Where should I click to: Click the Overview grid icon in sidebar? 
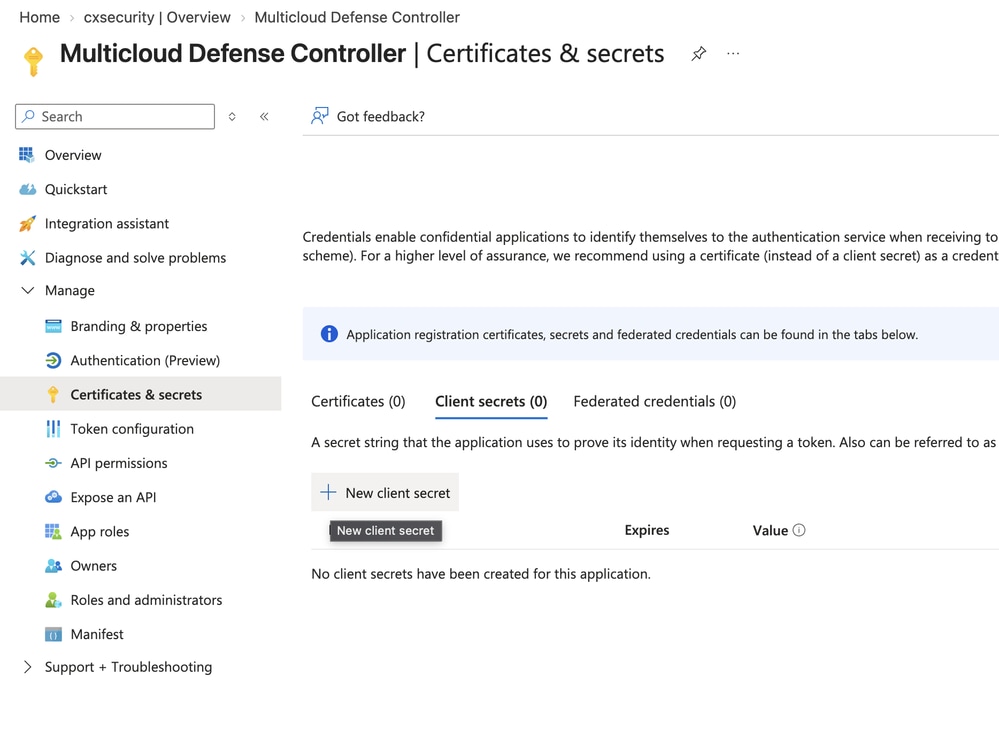click(27, 155)
